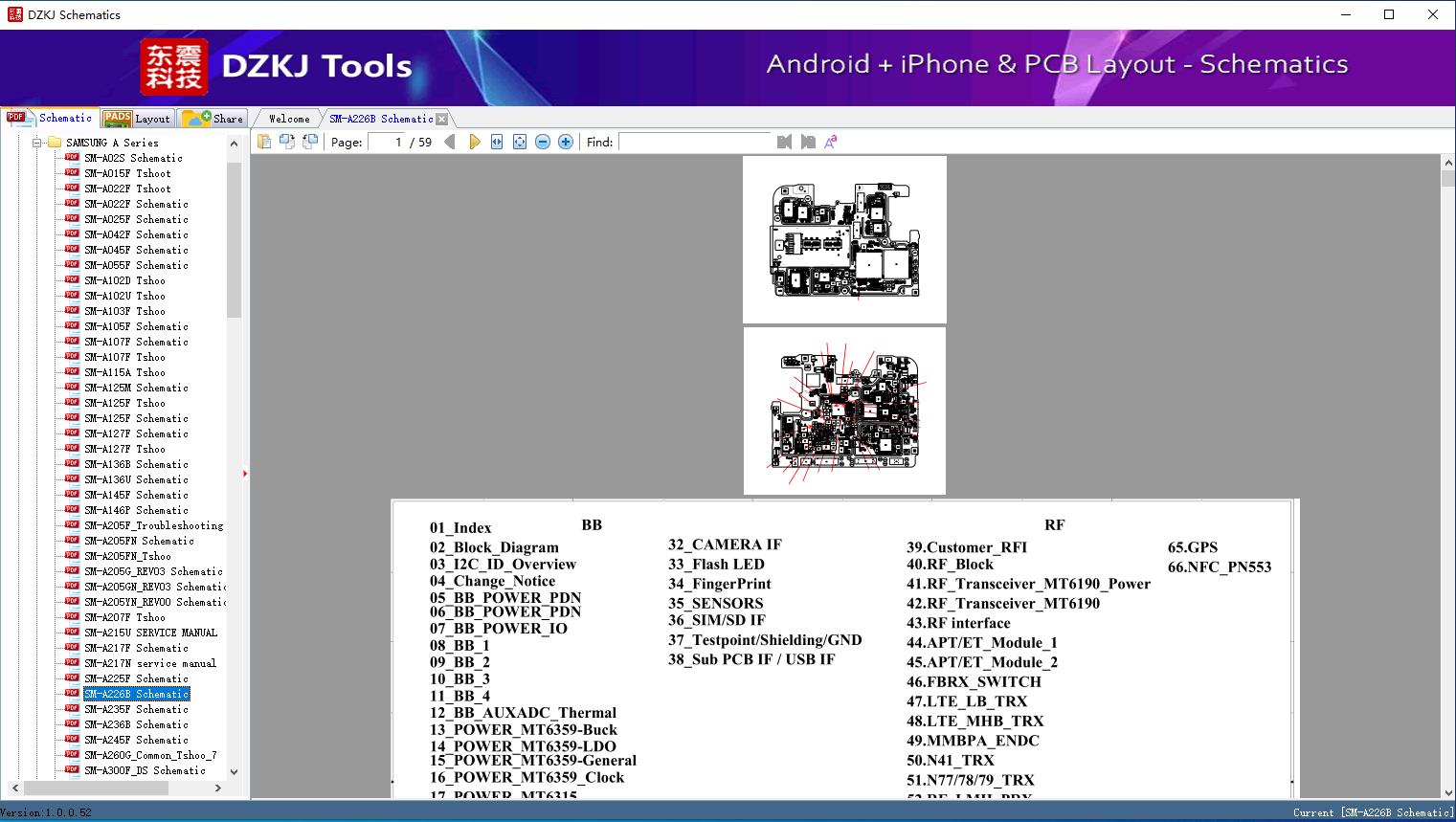Click the Find search field
Image resolution: width=1456 pixels, height=822 pixels.
(x=695, y=142)
